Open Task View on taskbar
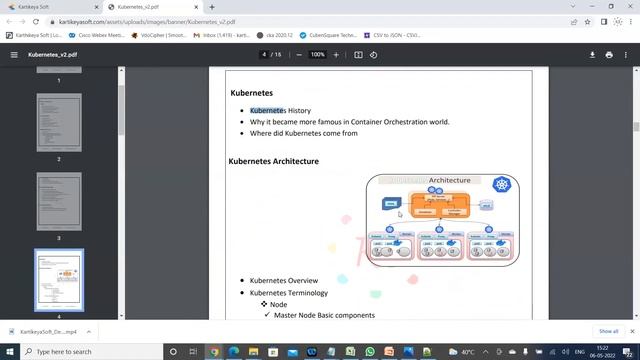The image size is (640, 360). pos(193,352)
